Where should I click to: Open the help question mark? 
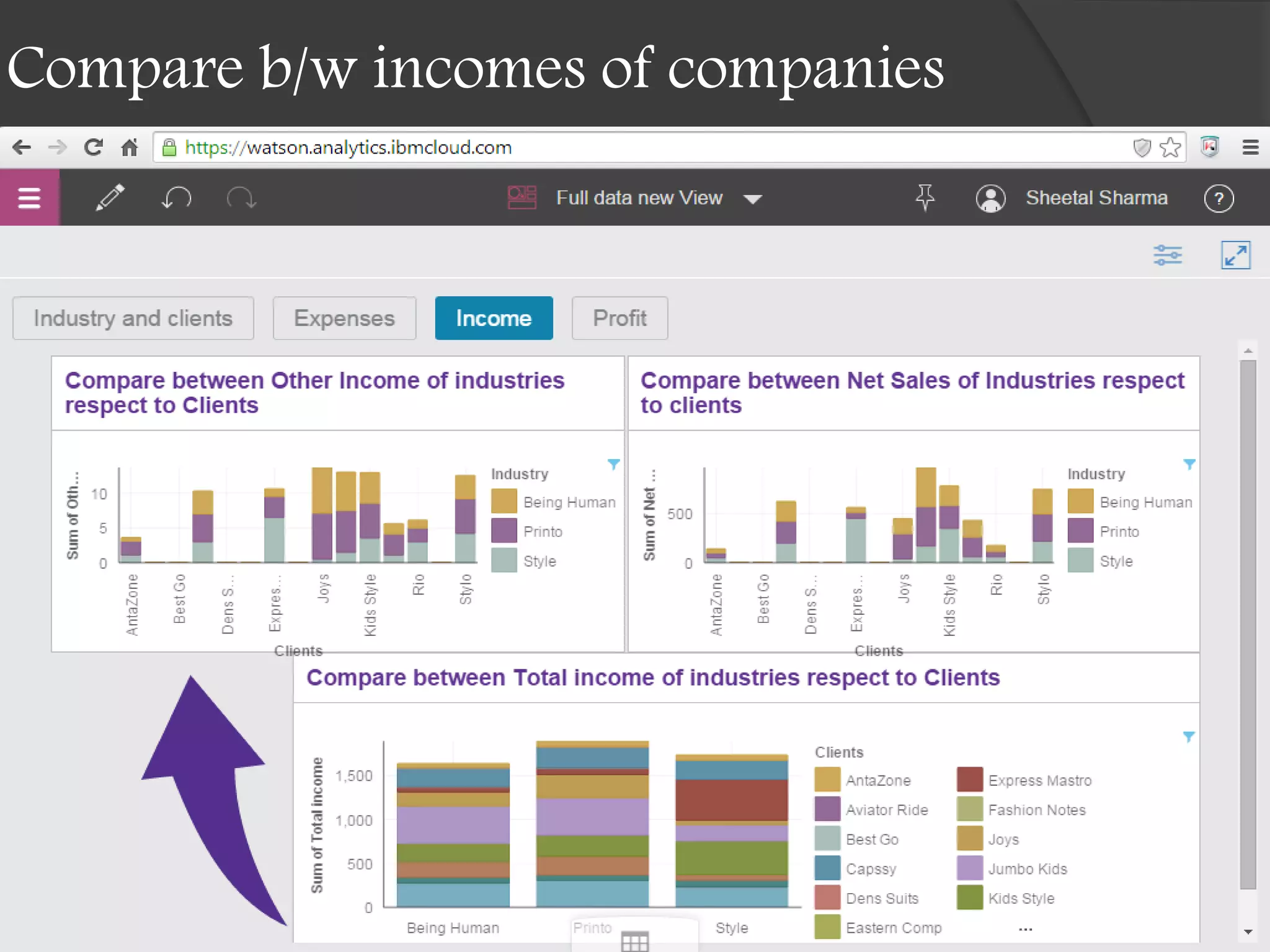point(1219,198)
